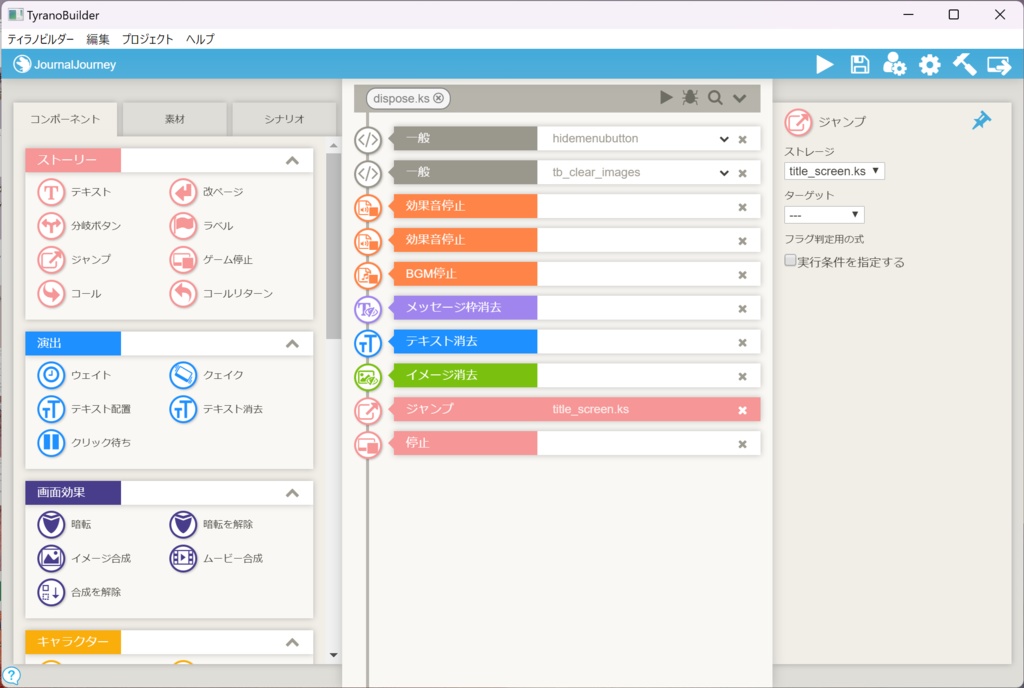This screenshot has width=1024, height=688.
Task: Delete the メッセージ枠消去 row
Action: point(743,309)
